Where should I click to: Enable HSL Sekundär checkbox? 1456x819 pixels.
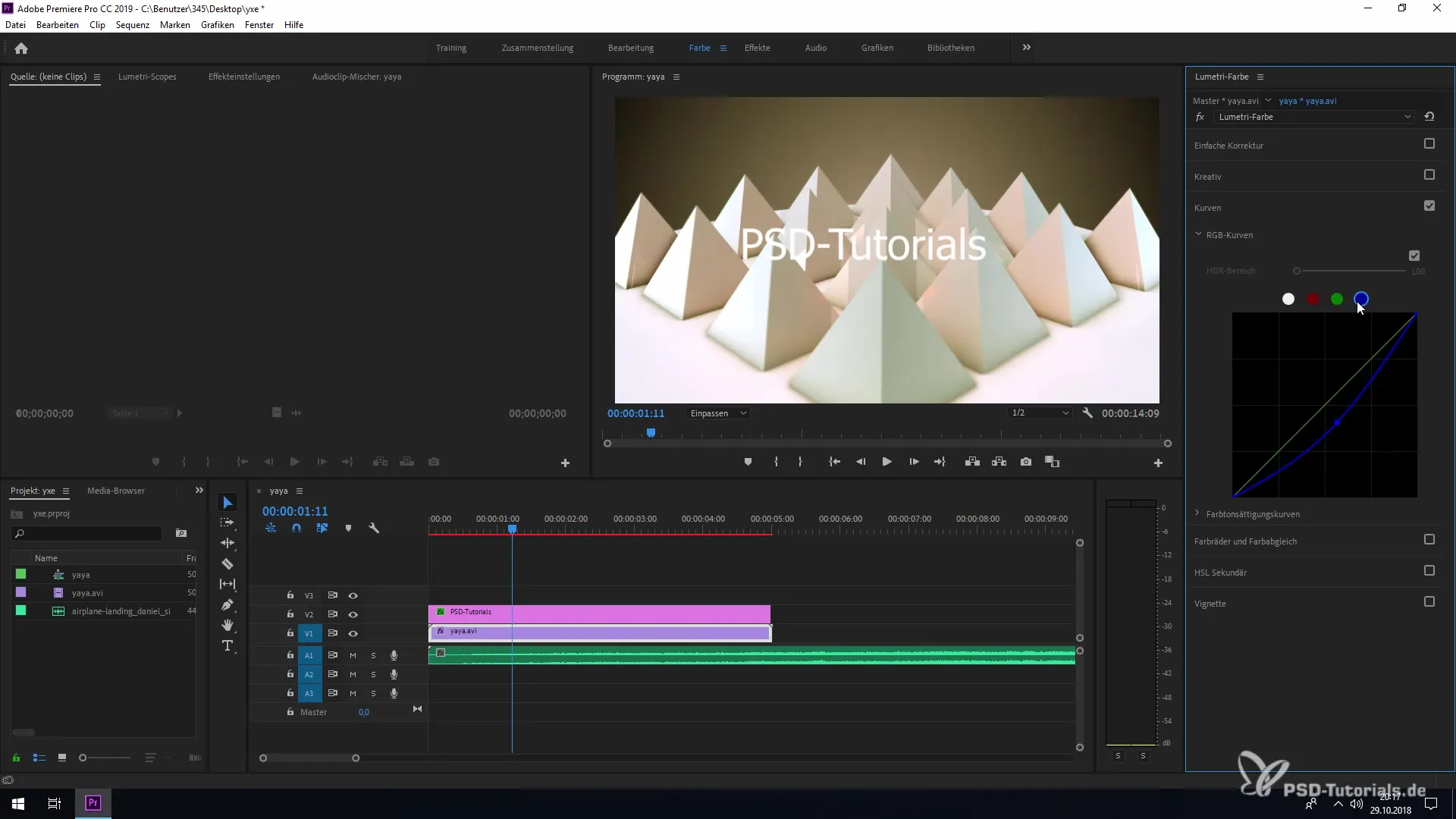(x=1429, y=571)
